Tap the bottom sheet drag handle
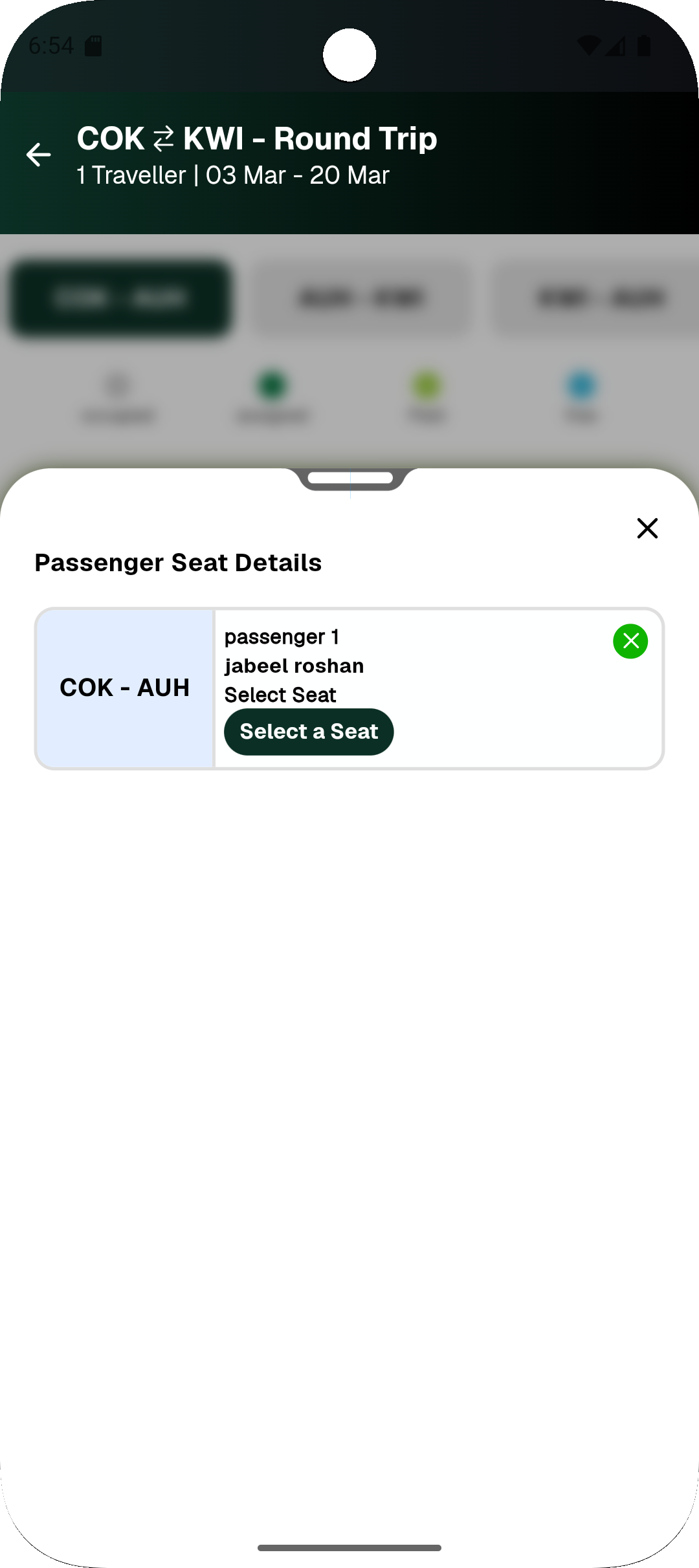Viewport: 699px width, 1568px height. (x=350, y=478)
